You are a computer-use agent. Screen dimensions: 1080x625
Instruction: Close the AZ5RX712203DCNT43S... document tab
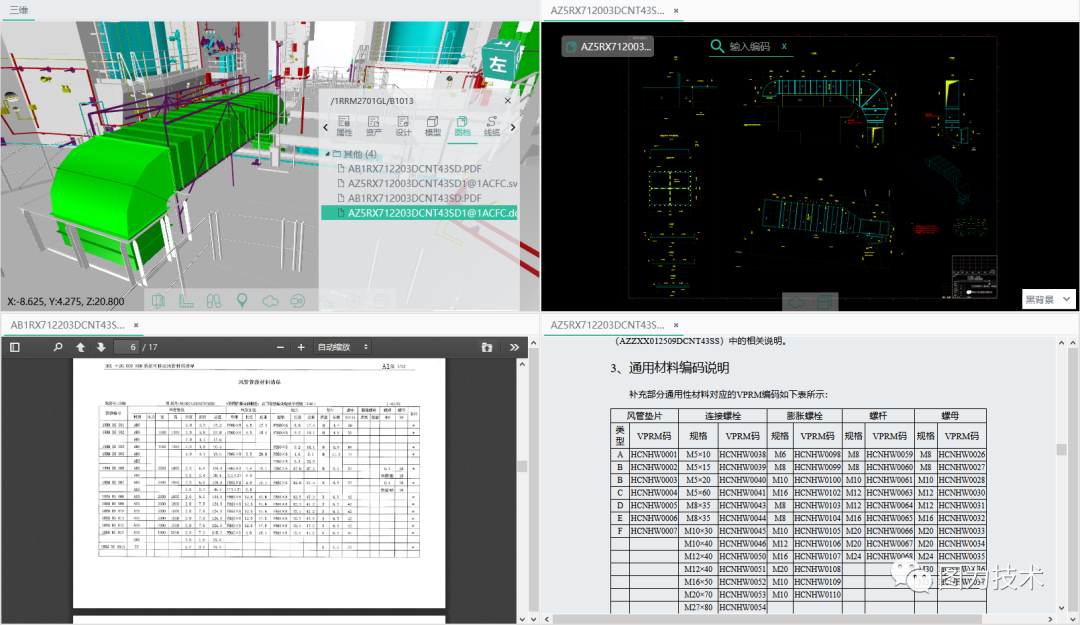pyautogui.click(x=676, y=325)
